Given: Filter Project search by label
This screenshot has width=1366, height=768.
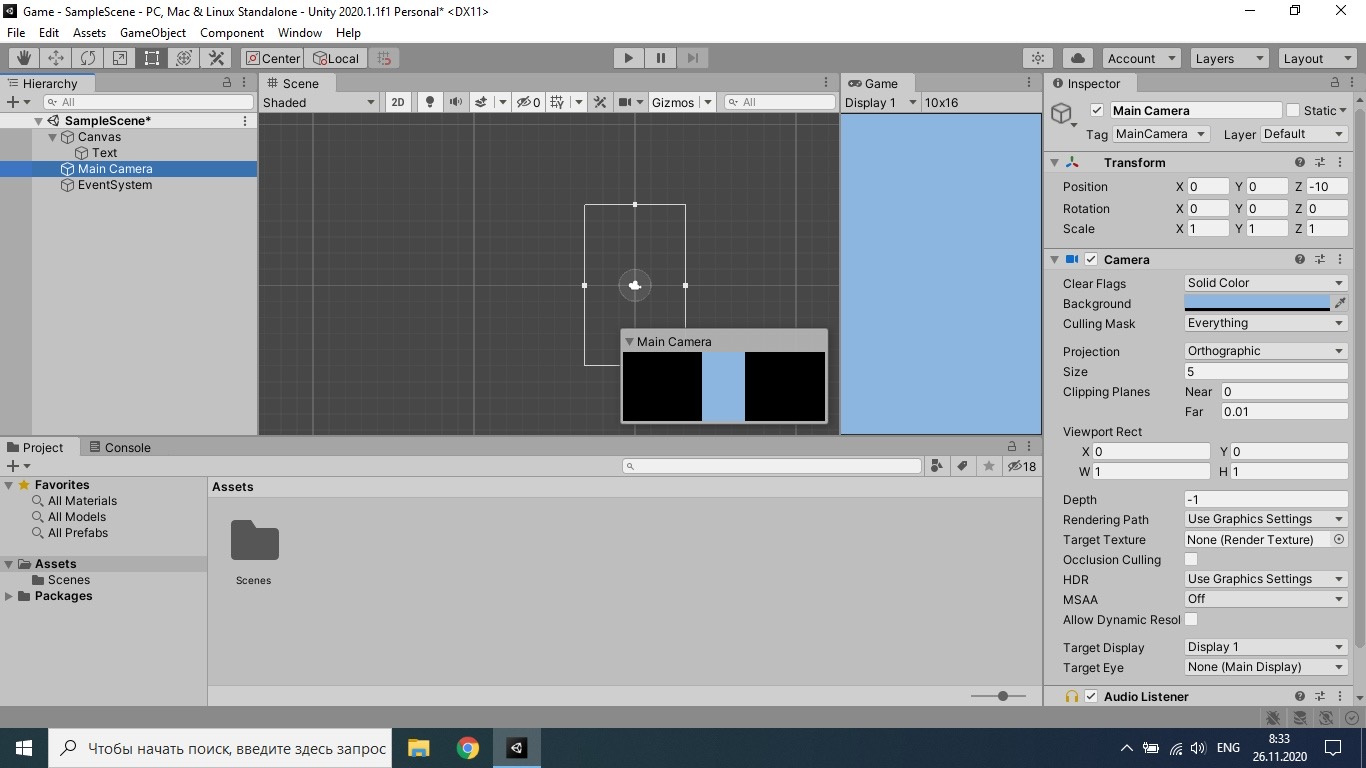Looking at the screenshot, I should (x=962, y=466).
